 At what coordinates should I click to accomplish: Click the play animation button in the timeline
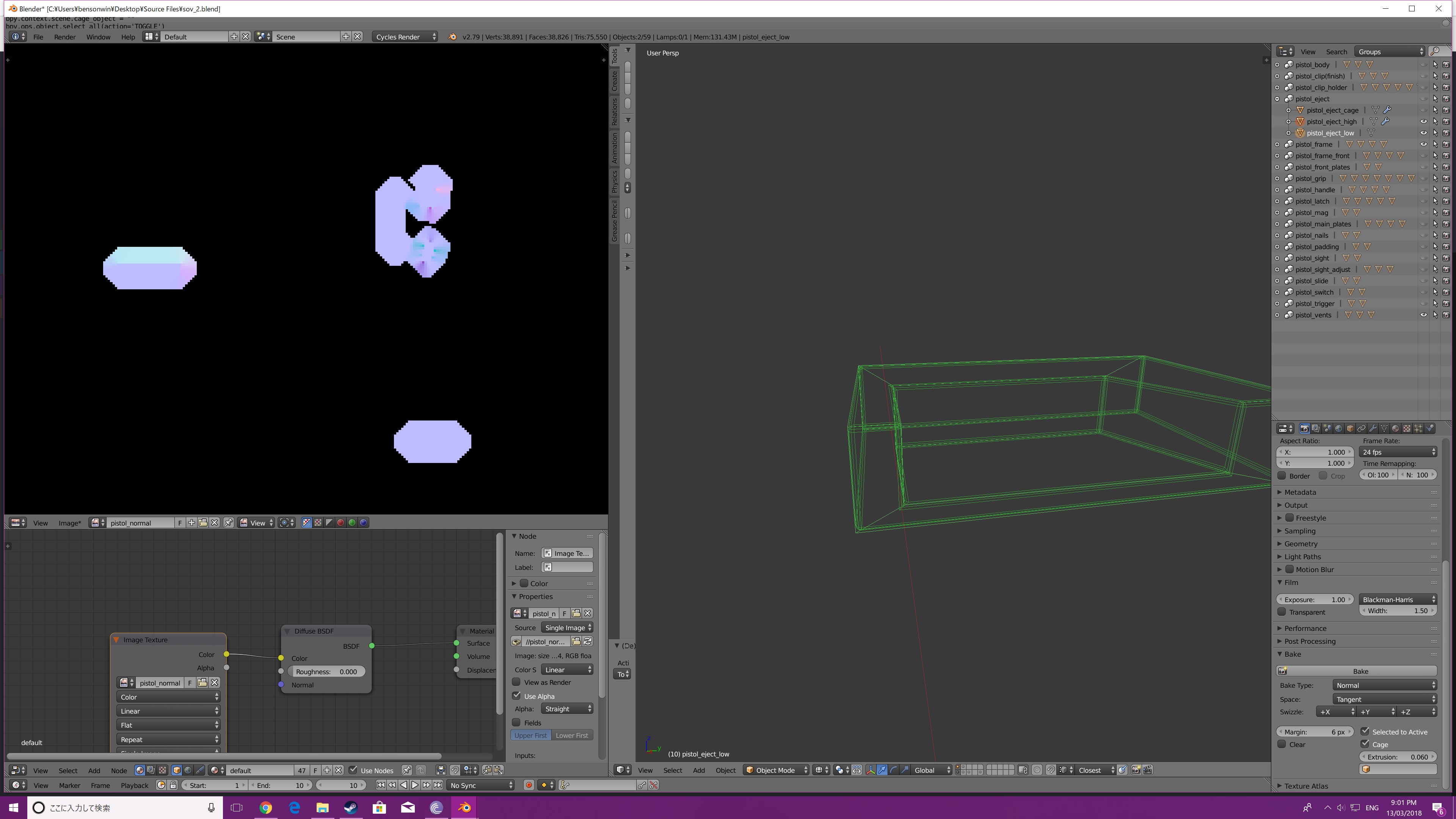pyautogui.click(x=415, y=785)
